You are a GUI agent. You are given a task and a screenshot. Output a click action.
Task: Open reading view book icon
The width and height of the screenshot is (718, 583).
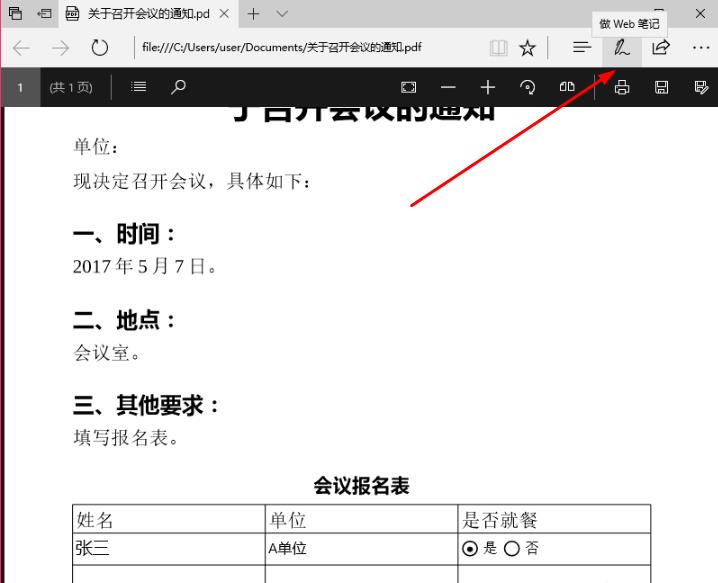[499, 48]
